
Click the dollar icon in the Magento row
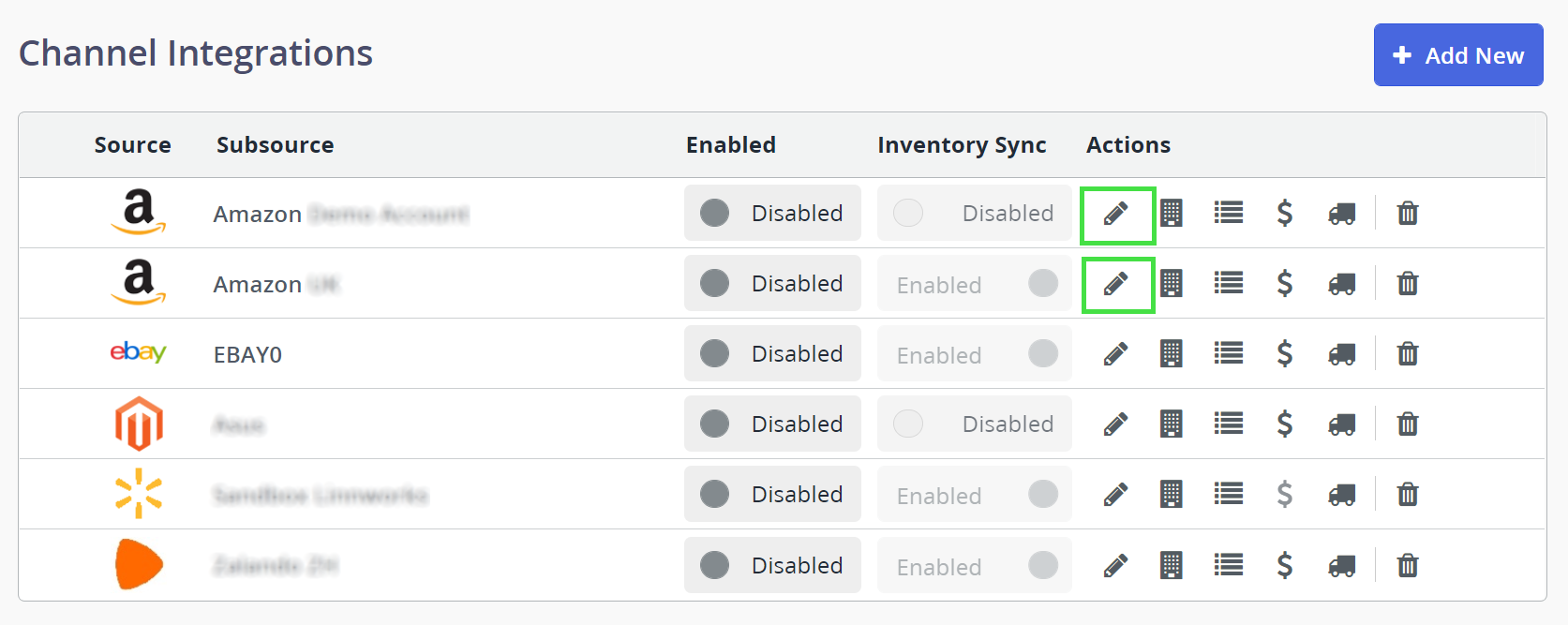point(1285,424)
